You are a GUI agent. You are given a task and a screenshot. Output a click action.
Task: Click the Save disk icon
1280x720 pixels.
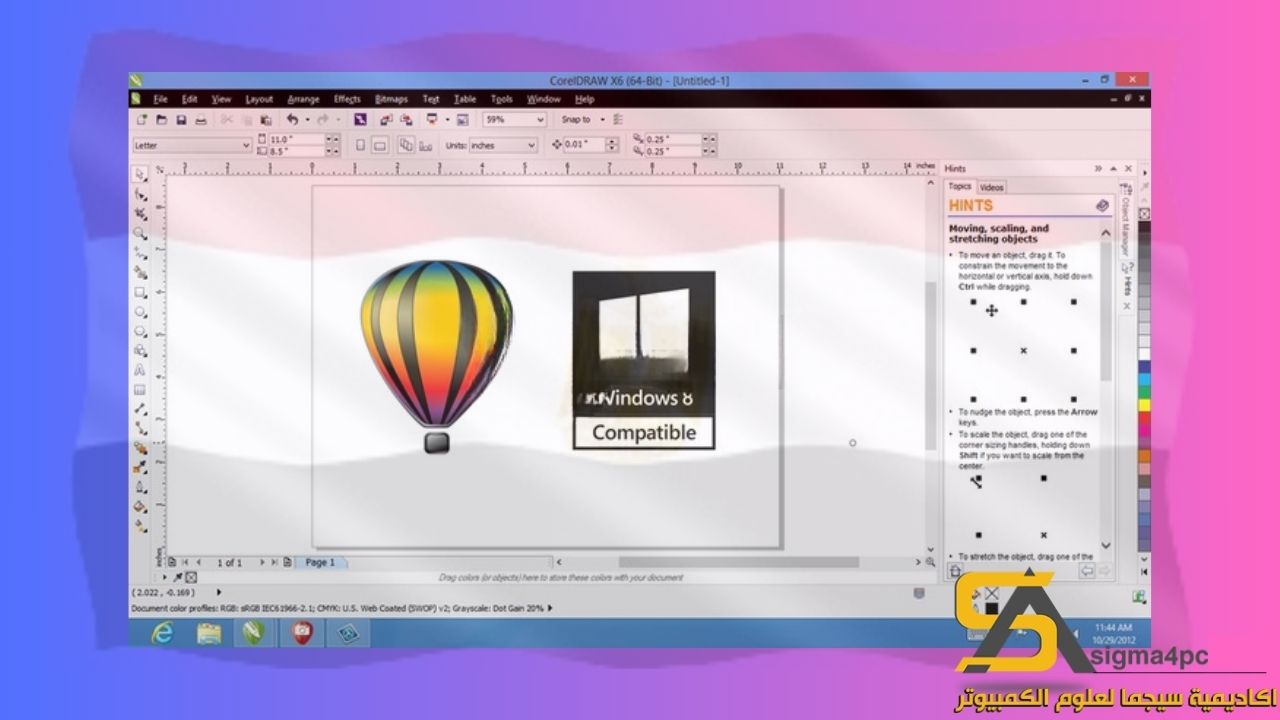[181, 119]
